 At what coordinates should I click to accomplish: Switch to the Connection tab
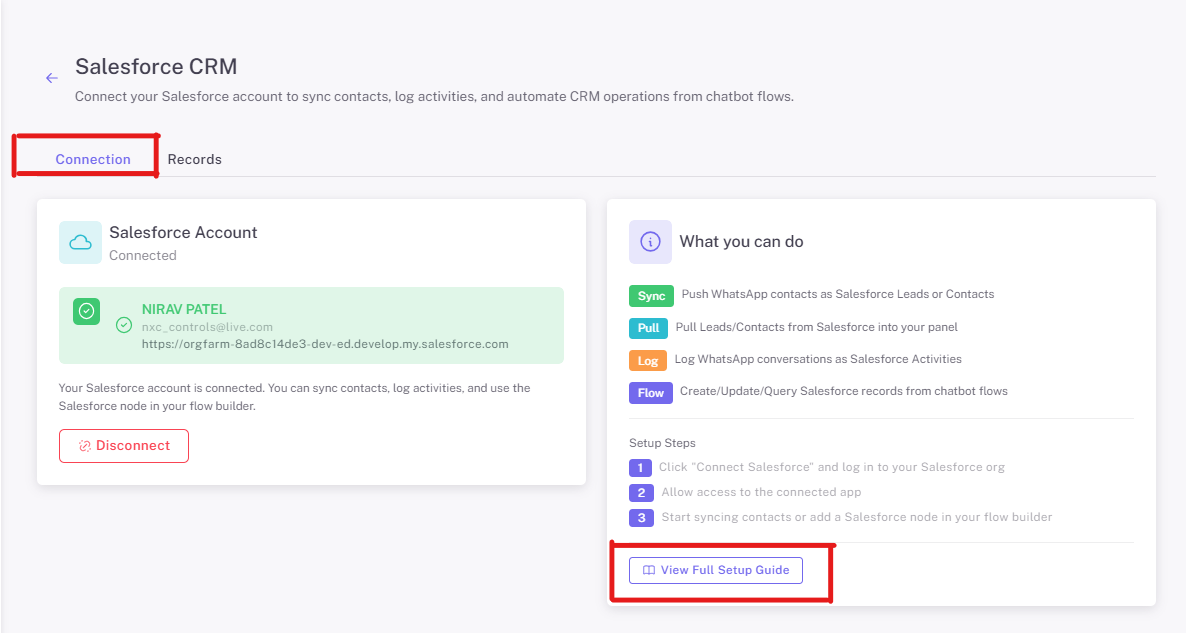pos(93,160)
